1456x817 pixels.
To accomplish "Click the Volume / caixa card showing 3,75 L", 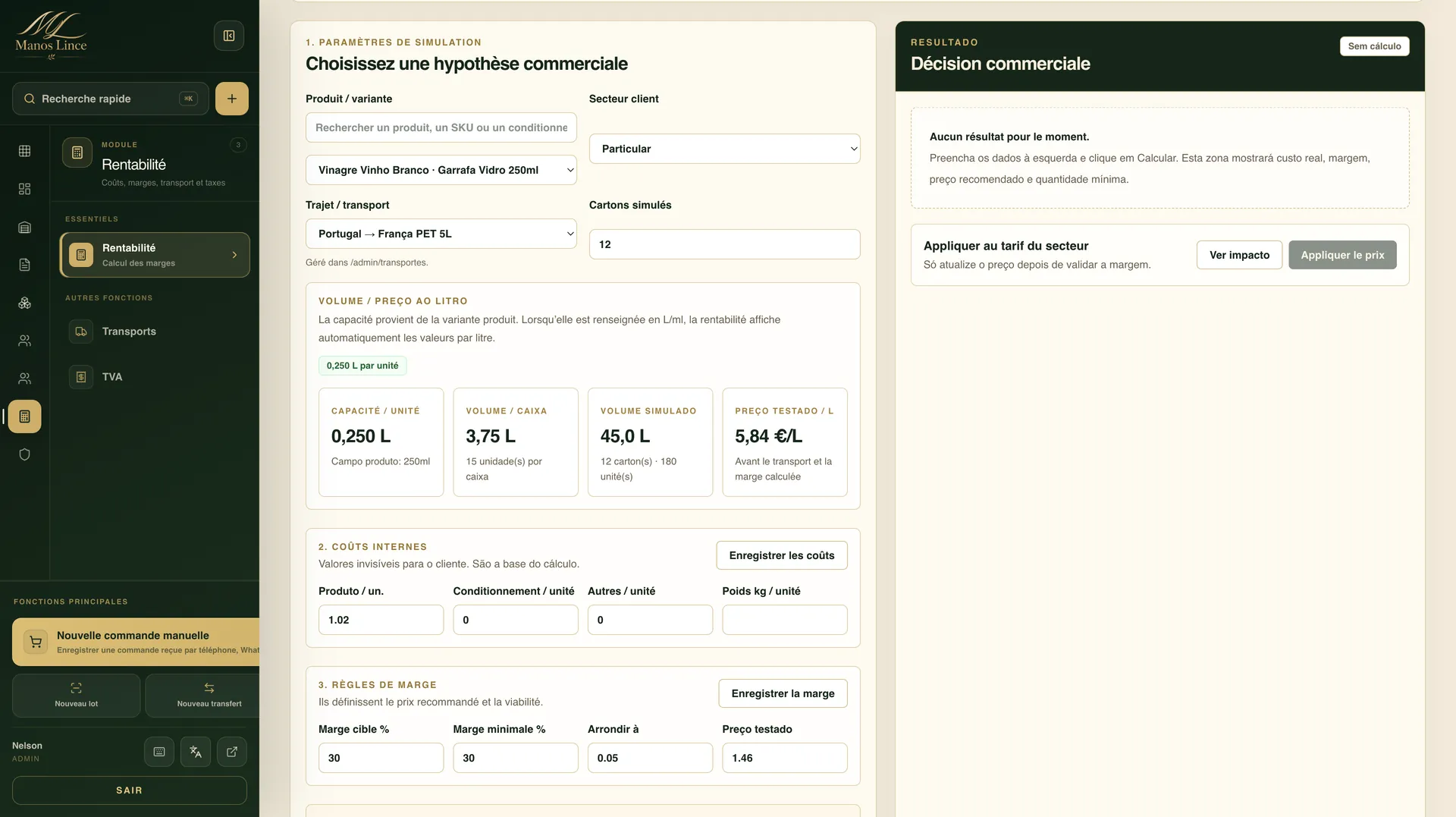I will 516,442.
